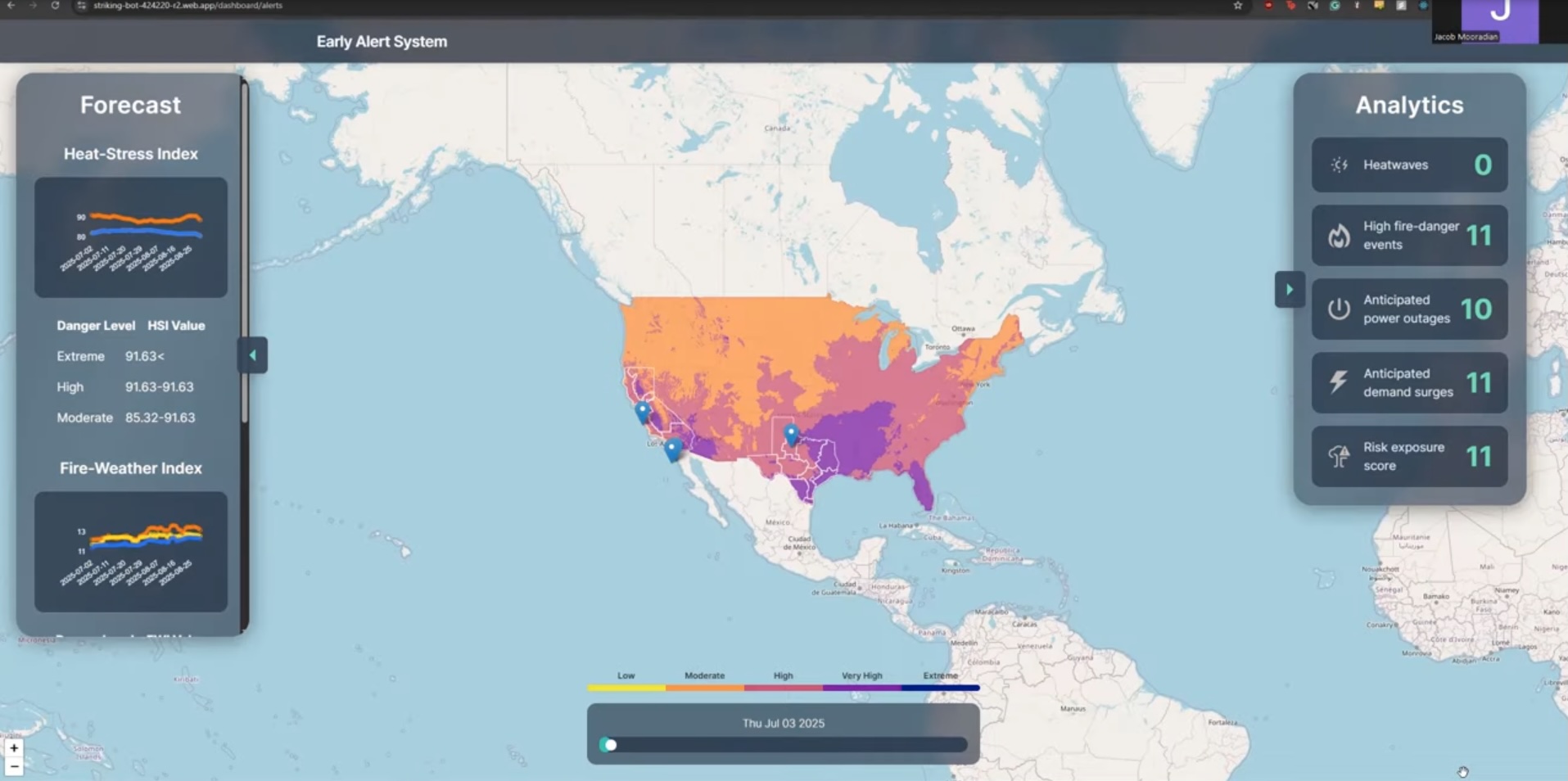Go back with browser back arrow
The image size is (1568, 781).
pos(11,6)
